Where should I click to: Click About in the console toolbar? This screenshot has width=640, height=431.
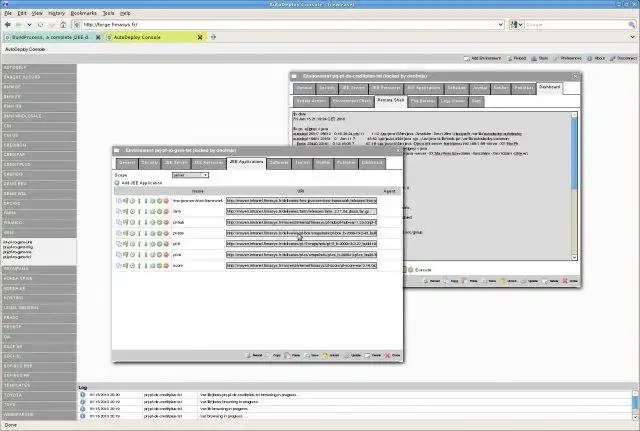tap(596, 58)
